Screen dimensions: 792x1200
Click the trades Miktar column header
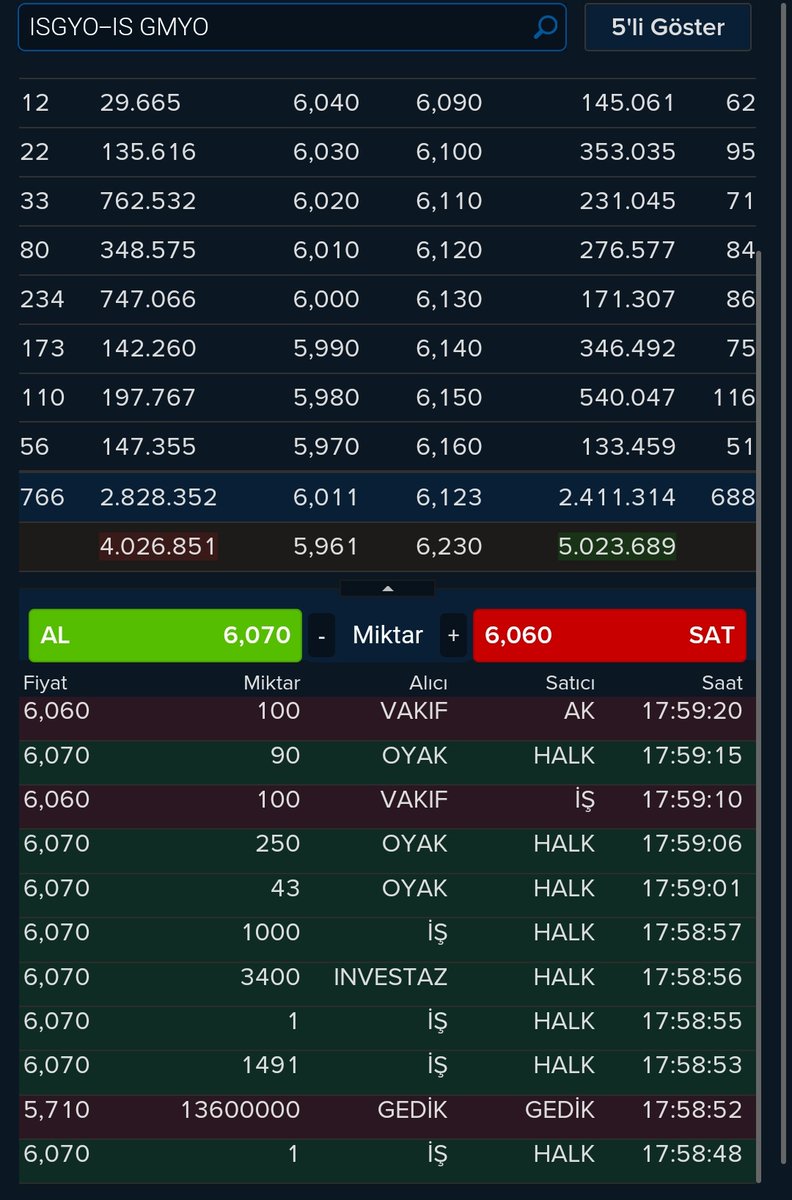point(272,684)
